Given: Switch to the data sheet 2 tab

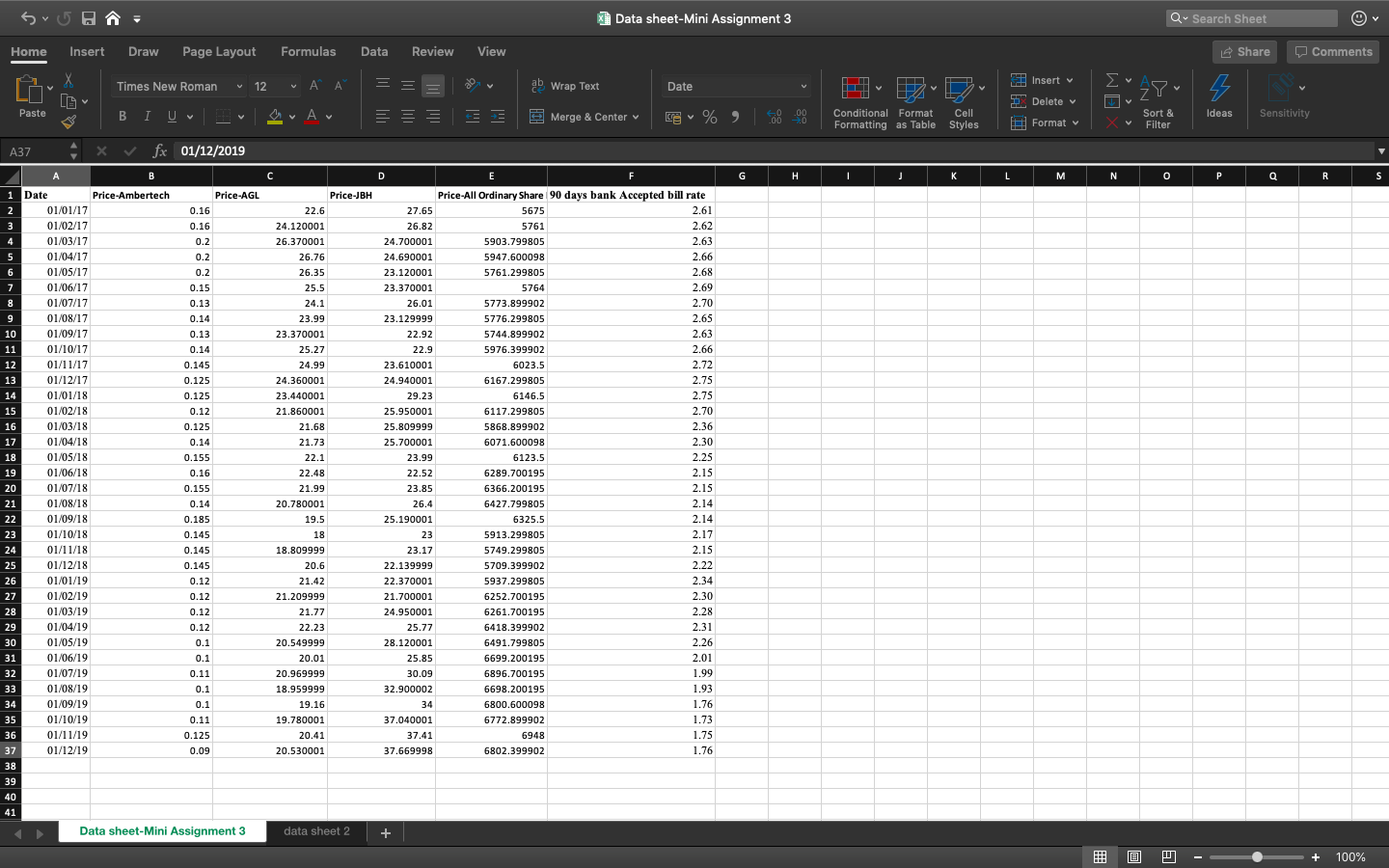Looking at the screenshot, I should (316, 831).
